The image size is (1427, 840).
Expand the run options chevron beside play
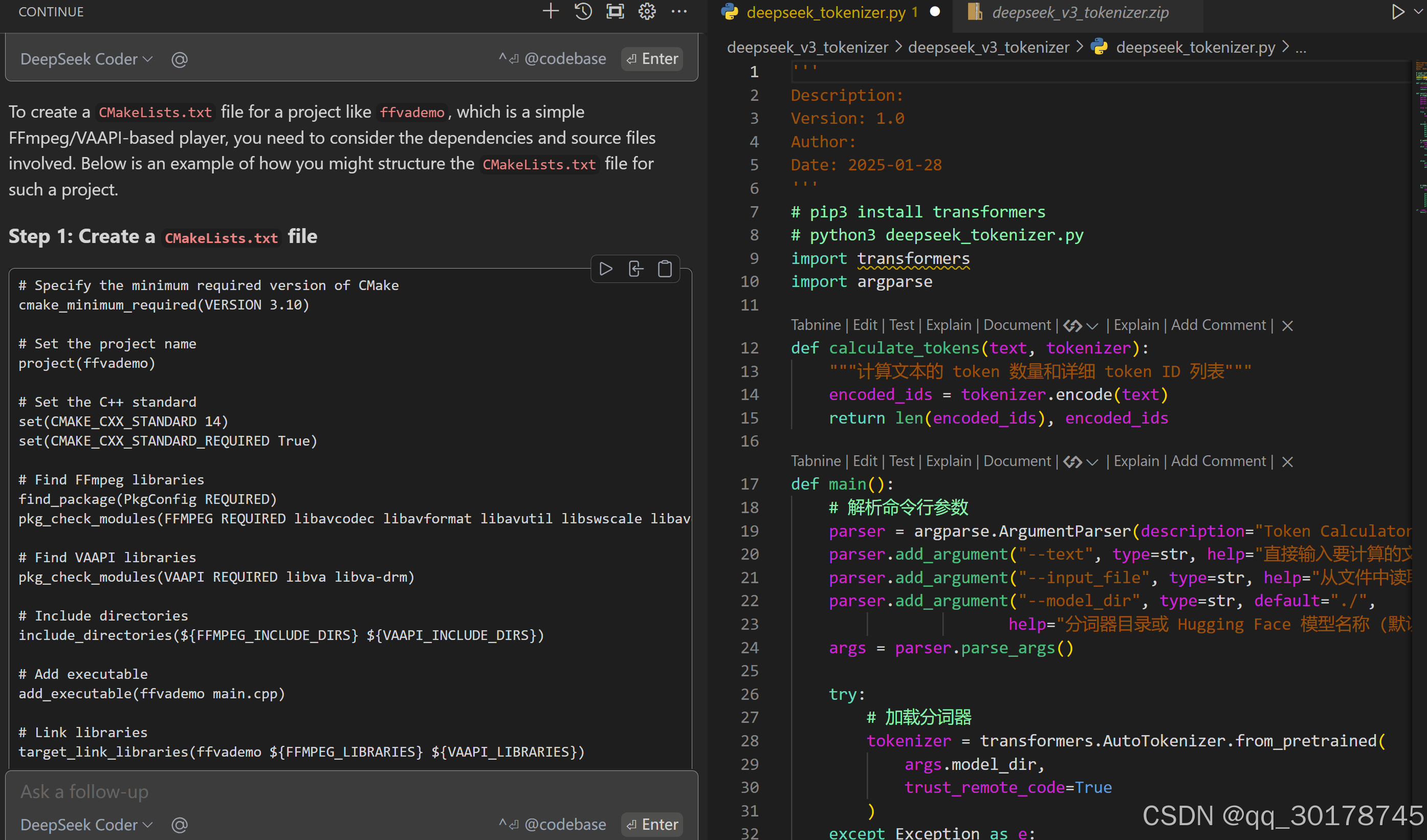(x=1418, y=11)
